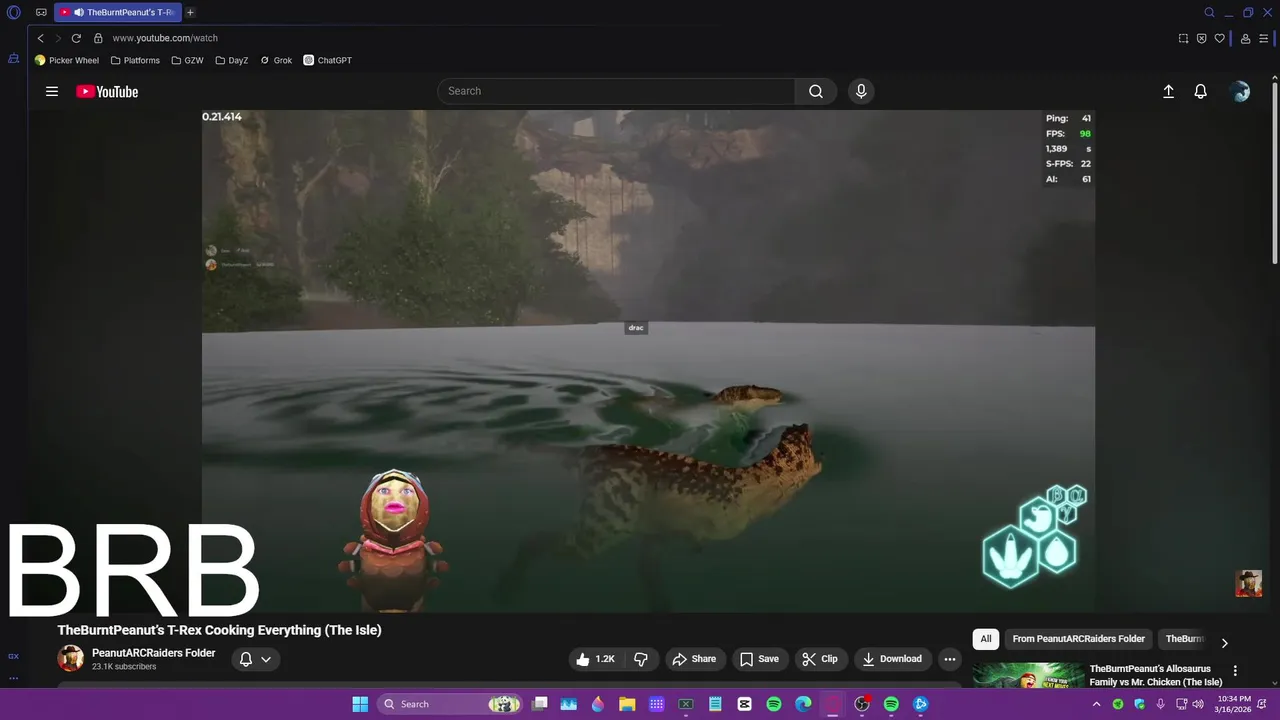Open YouTube notifications bell in header

click(x=1201, y=91)
